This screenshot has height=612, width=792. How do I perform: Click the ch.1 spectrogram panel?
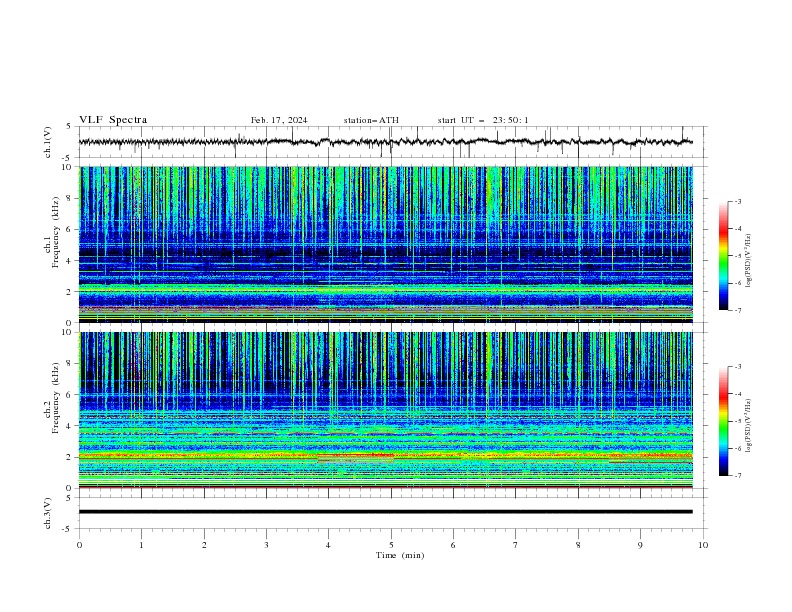point(385,244)
